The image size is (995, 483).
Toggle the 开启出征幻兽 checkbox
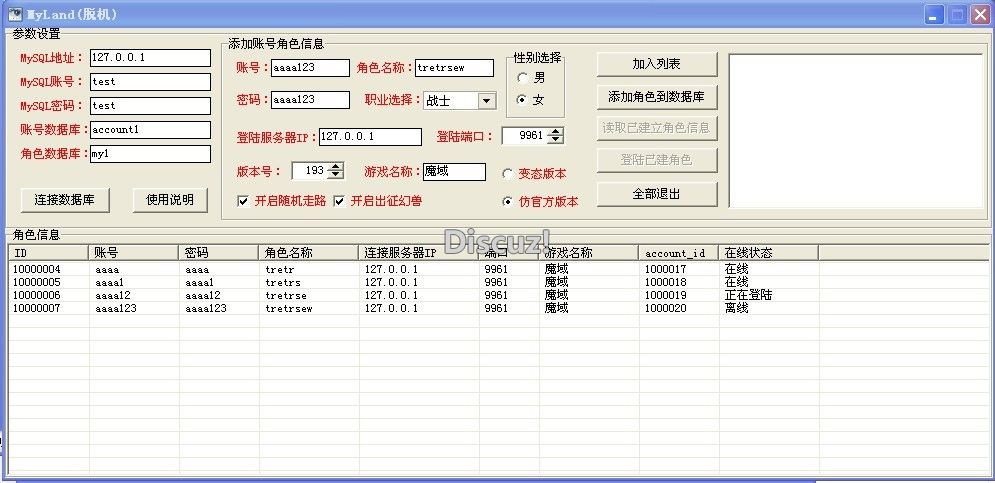[339, 201]
